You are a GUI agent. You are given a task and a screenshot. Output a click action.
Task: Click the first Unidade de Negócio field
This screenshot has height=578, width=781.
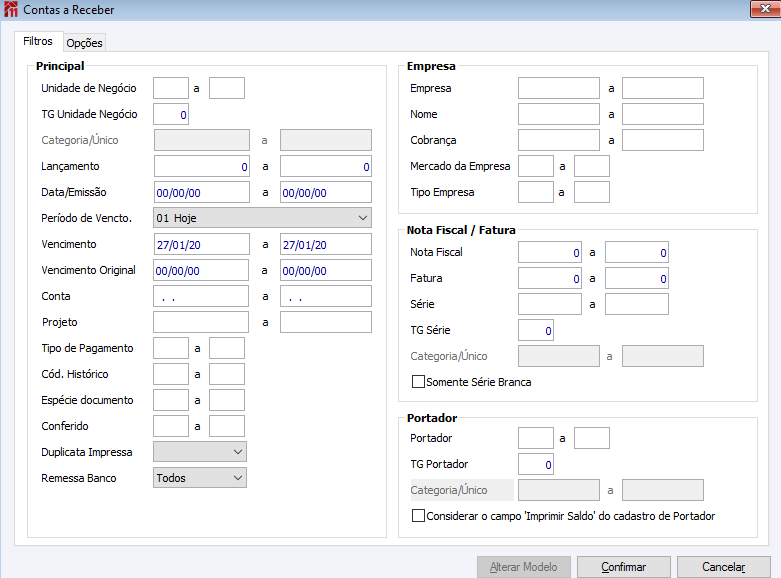pos(171,88)
